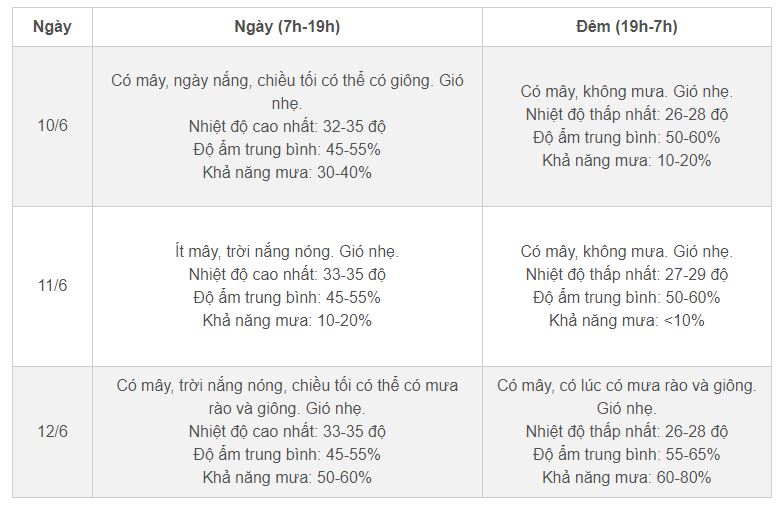
Task: Click "Khả năng mưa: 10-20%" in 10/6 night cell
Action: [x=626, y=160]
